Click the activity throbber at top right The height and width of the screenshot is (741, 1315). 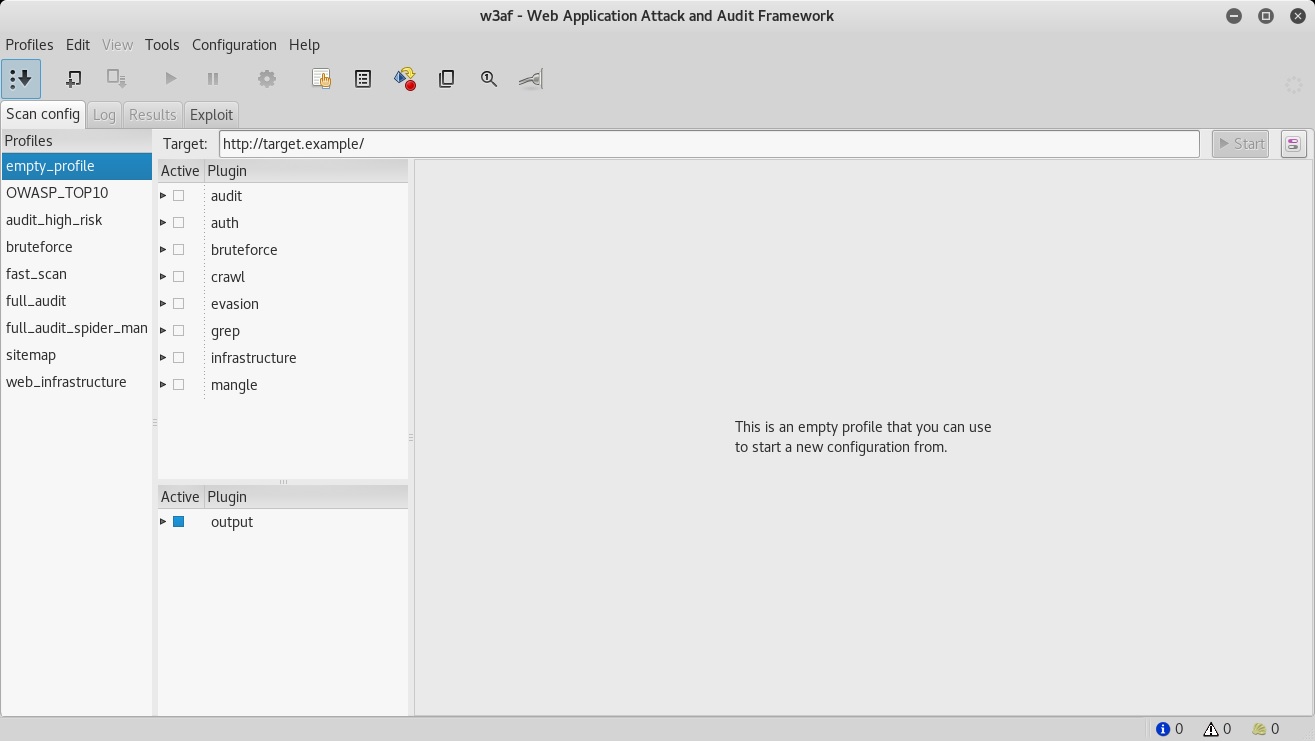[x=1293, y=85]
